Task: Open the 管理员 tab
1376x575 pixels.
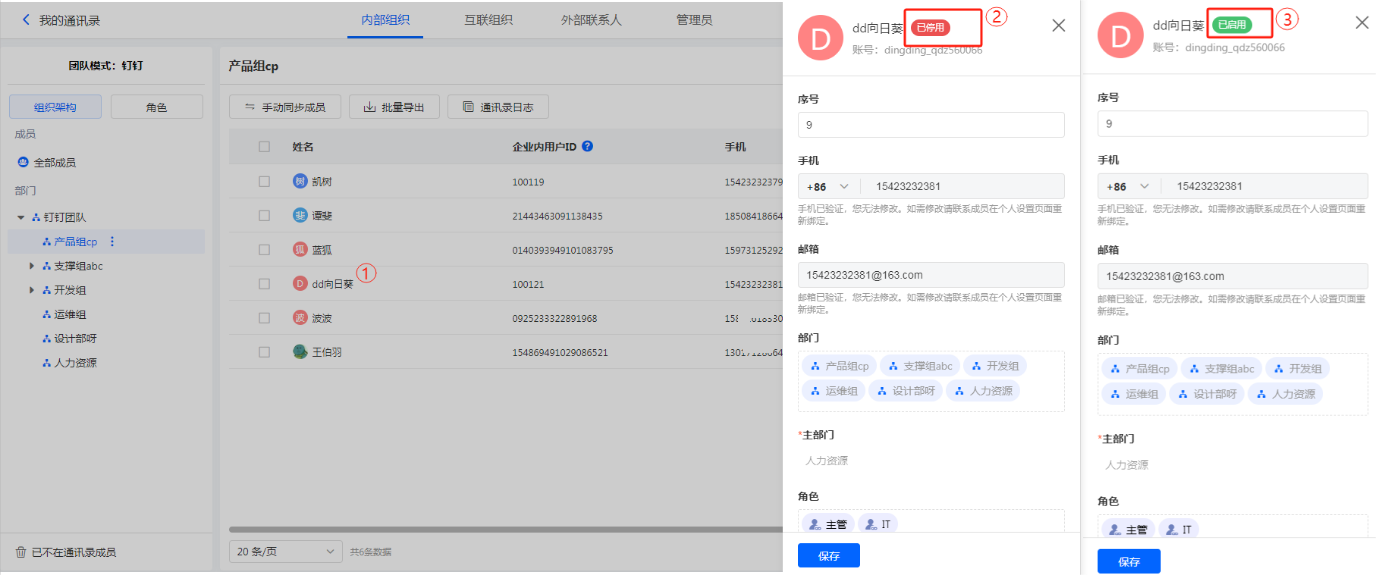Action: tap(694, 20)
